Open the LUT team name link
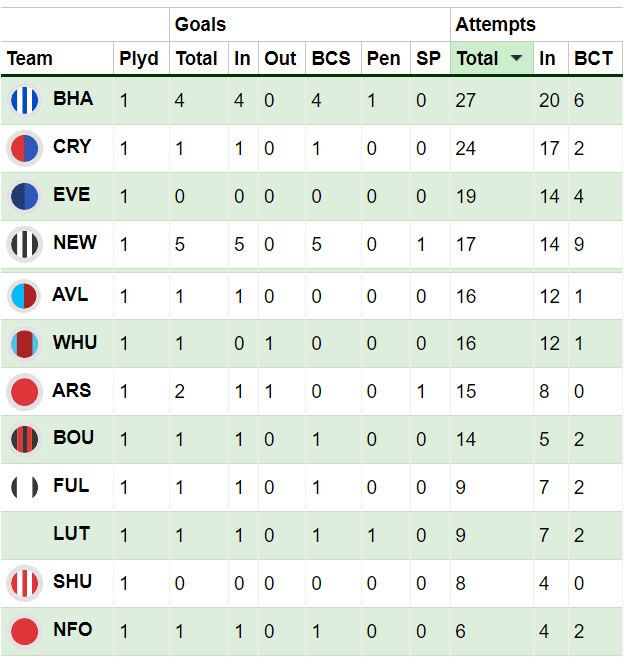 pyautogui.click(x=71, y=534)
